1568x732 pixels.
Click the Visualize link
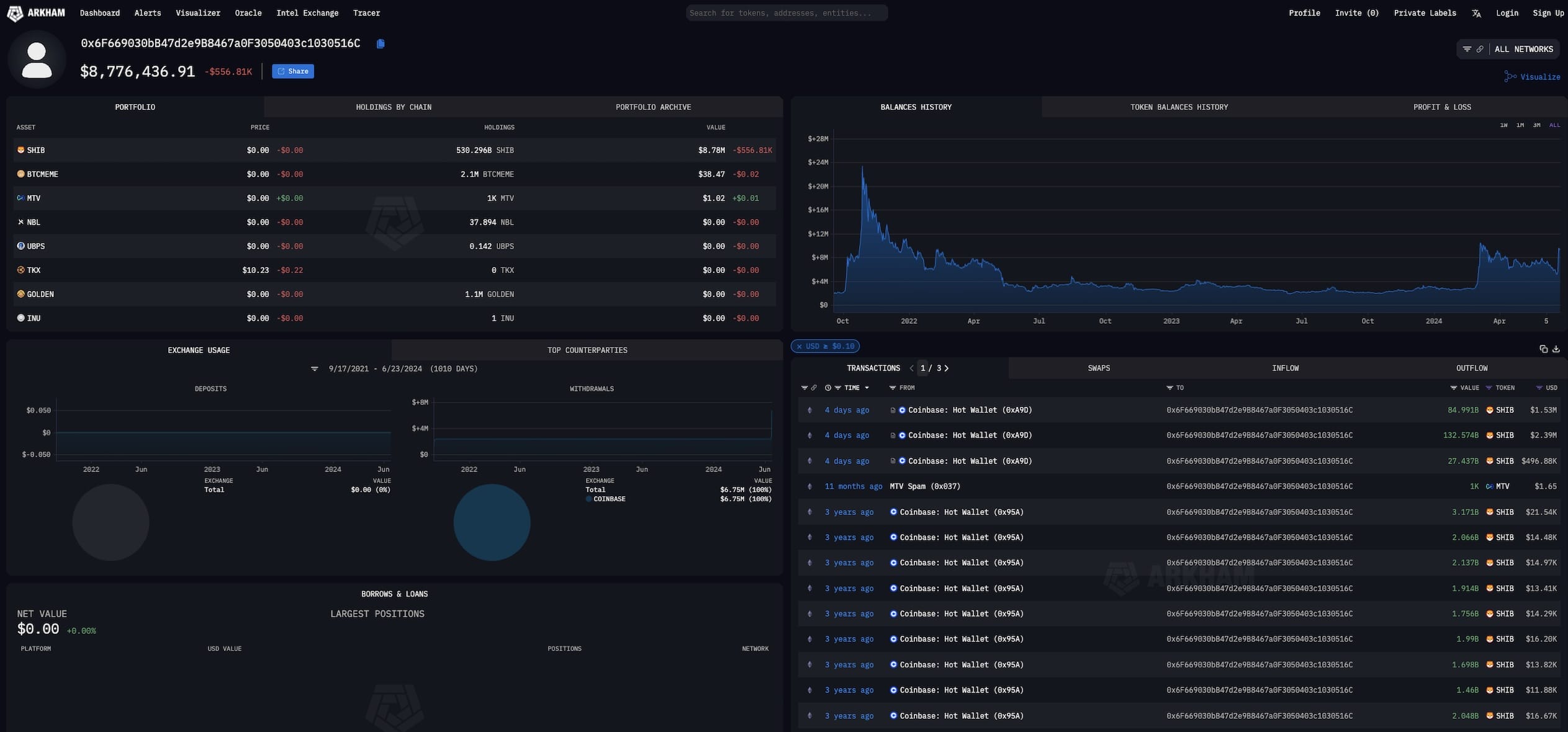[x=1532, y=77]
